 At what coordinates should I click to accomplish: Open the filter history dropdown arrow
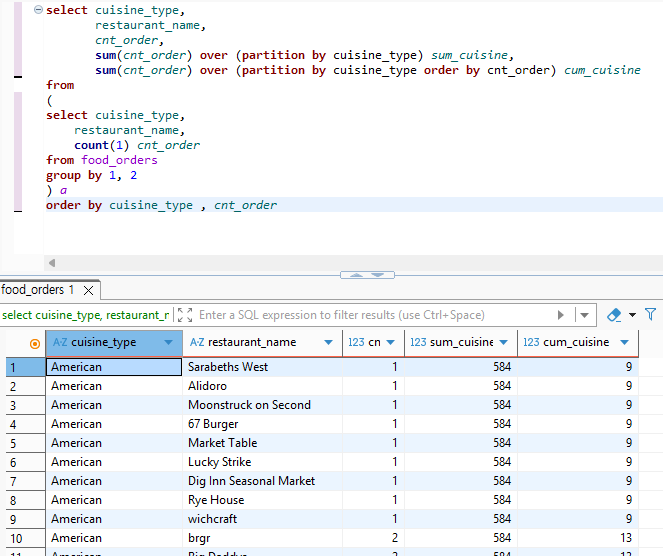tap(584, 315)
